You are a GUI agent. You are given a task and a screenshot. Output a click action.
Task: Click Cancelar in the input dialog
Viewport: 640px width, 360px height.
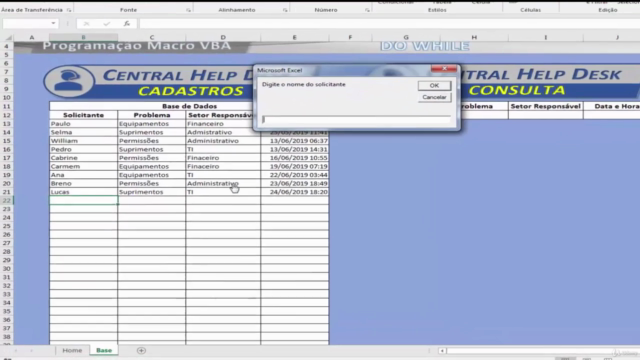coord(434,97)
